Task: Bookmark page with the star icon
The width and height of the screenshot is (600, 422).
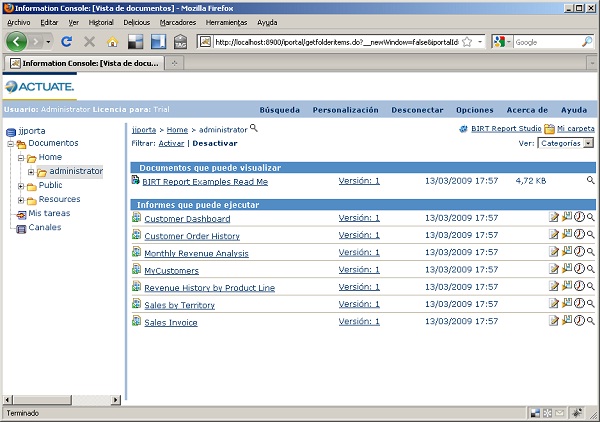Action: click(x=467, y=42)
